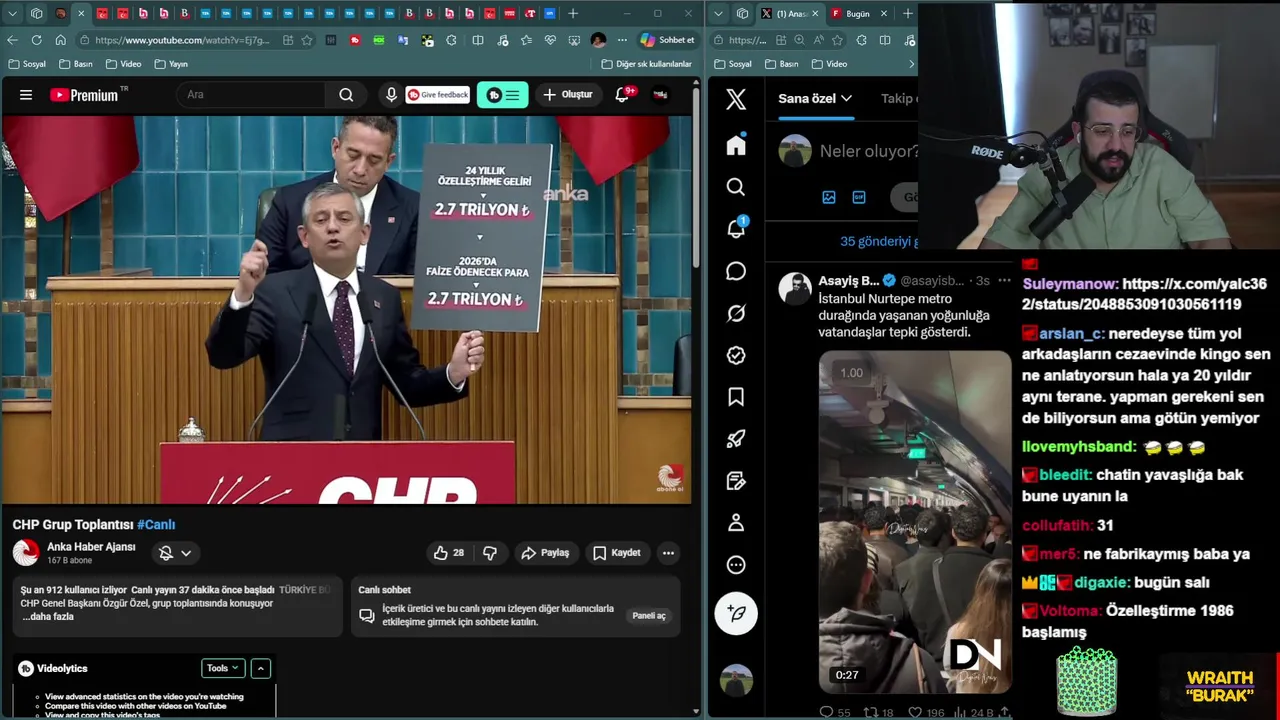The width and height of the screenshot is (1280, 720).
Task: Select the Sana özel timeline tab
Action: coord(815,98)
